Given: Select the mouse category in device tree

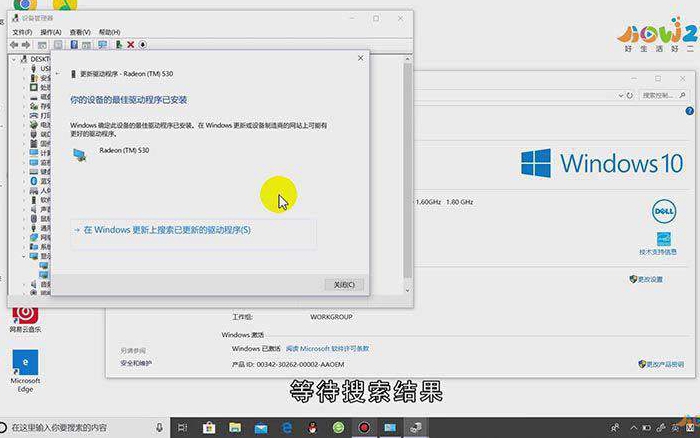Looking at the screenshot, I should click(x=39, y=218).
